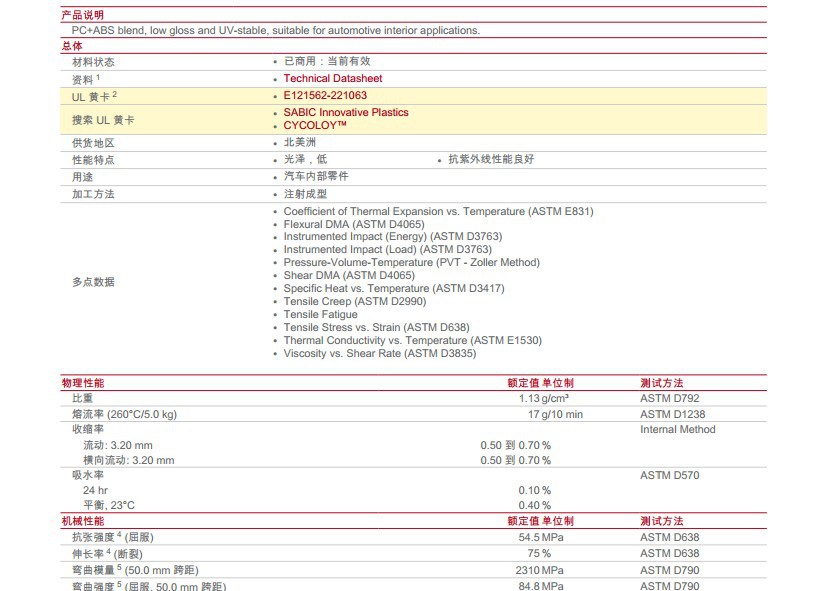The height and width of the screenshot is (591, 815).
Task: Open the Tensile Fatigue entry
Action: [x=320, y=314]
